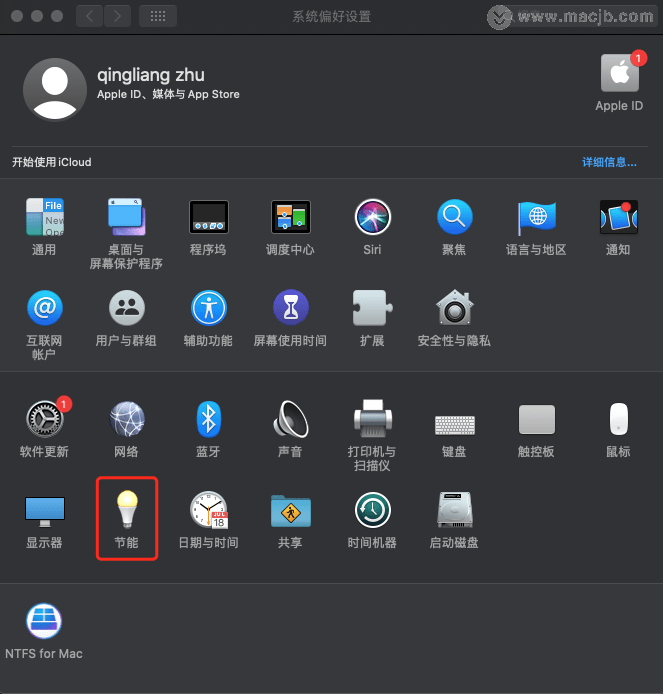Go forward with the toolbar forward arrow
The height and width of the screenshot is (694, 663).
tap(117, 16)
